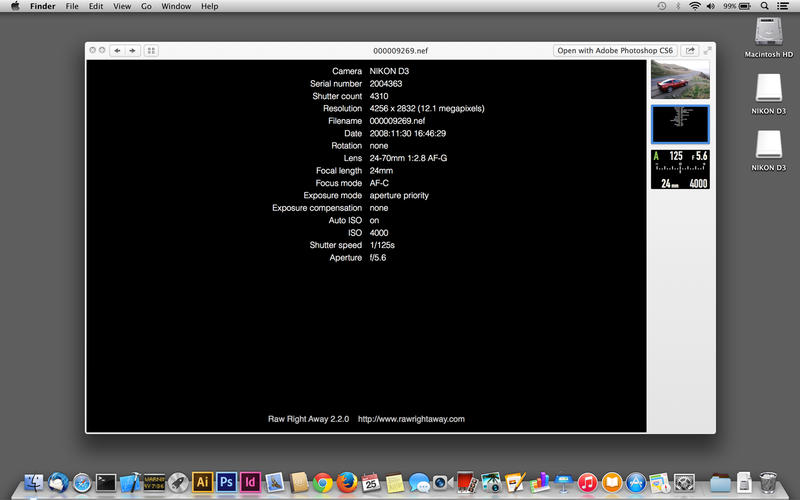Open the View menu

tap(122, 6)
